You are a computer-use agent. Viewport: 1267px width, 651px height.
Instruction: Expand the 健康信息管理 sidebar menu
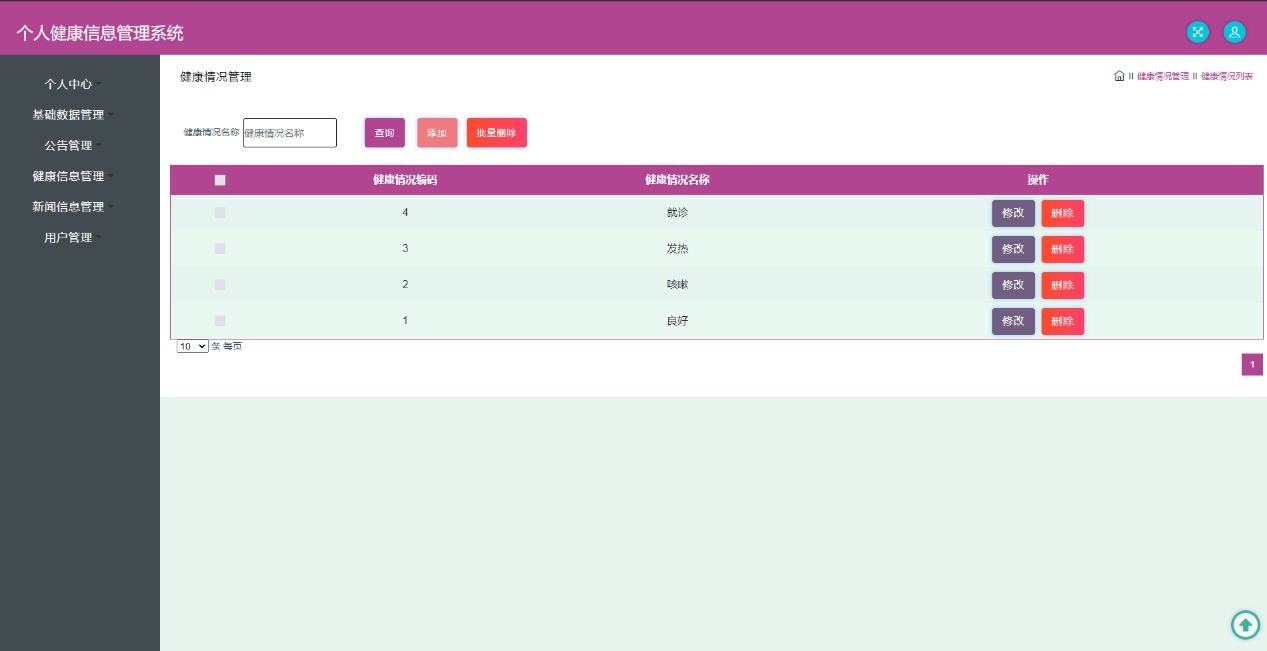[x=73, y=176]
